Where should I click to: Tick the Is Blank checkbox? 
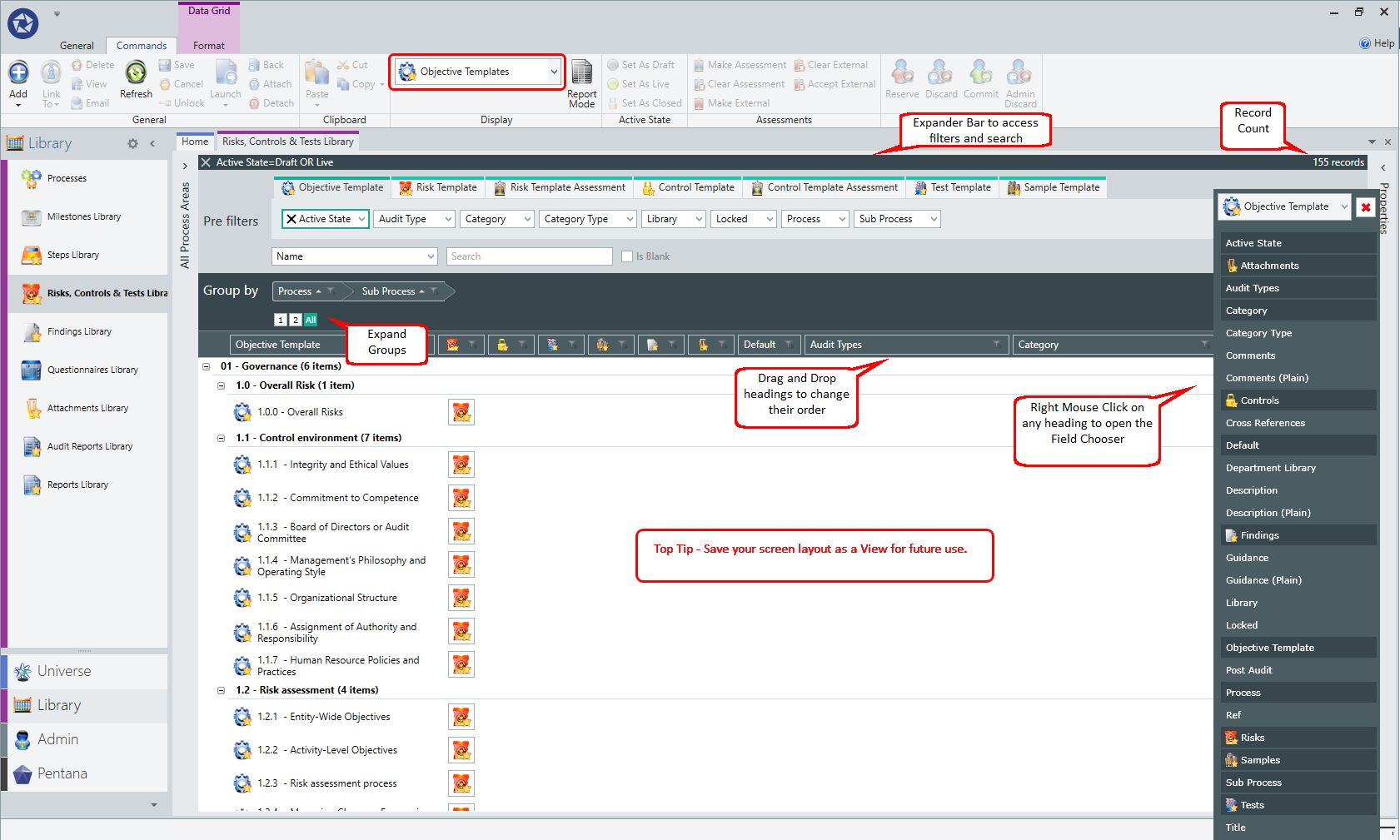tap(627, 256)
